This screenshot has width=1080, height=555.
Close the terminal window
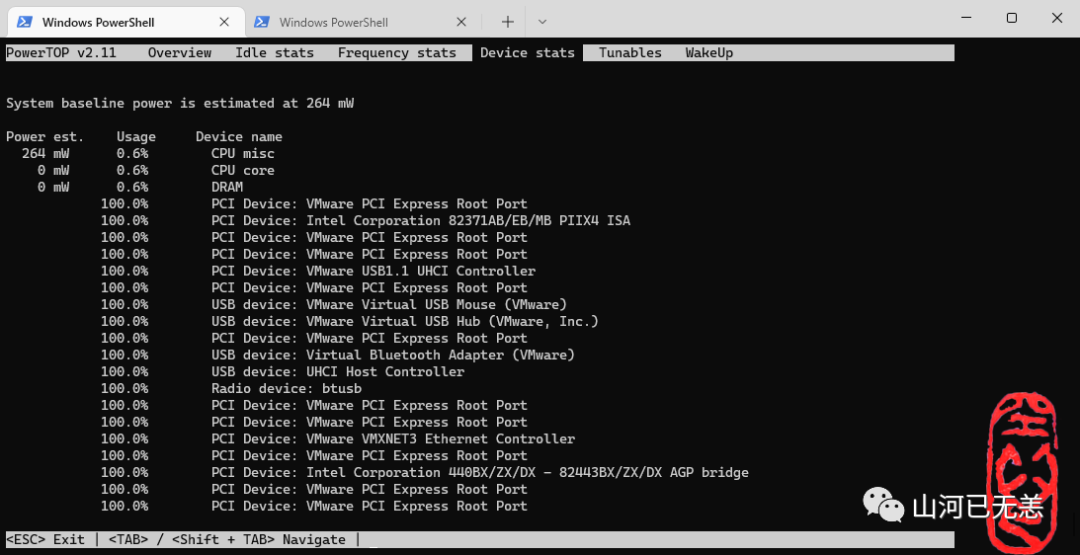coord(1057,19)
